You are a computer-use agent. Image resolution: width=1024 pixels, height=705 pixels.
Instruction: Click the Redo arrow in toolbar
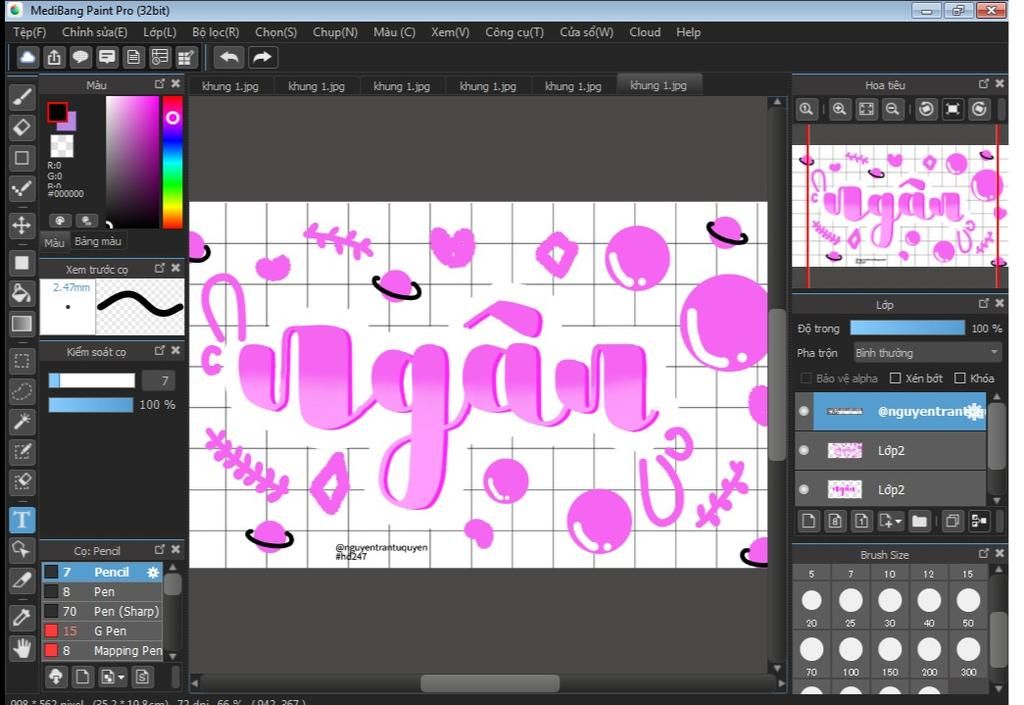(x=262, y=57)
